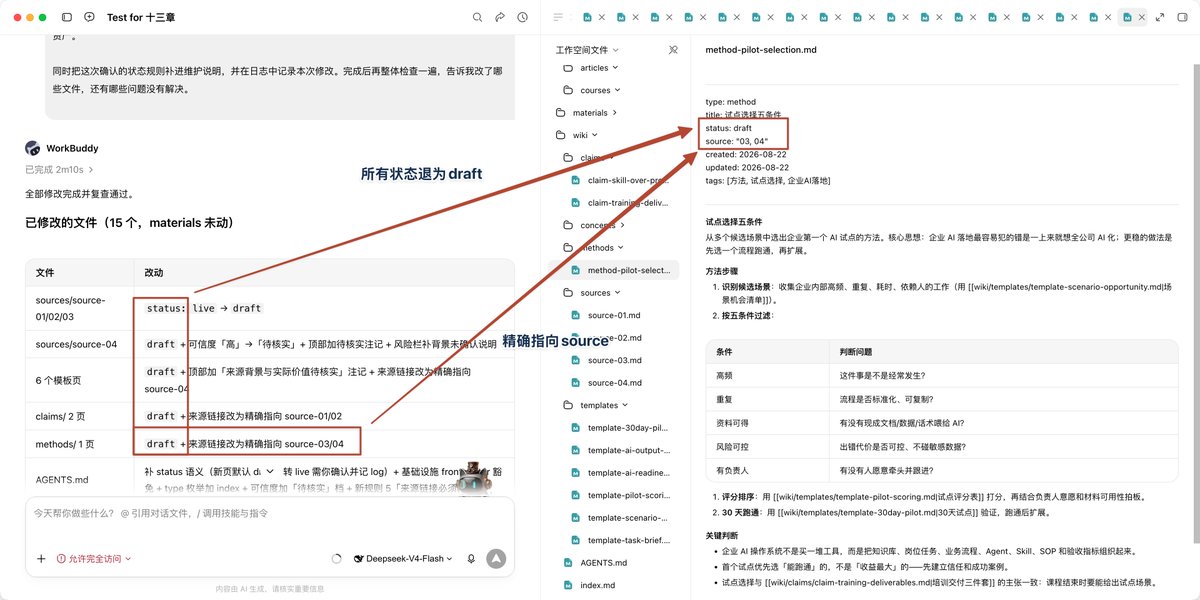Focus the chat message input field
This screenshot has height=600, width=1200.
tap(270, 513)
